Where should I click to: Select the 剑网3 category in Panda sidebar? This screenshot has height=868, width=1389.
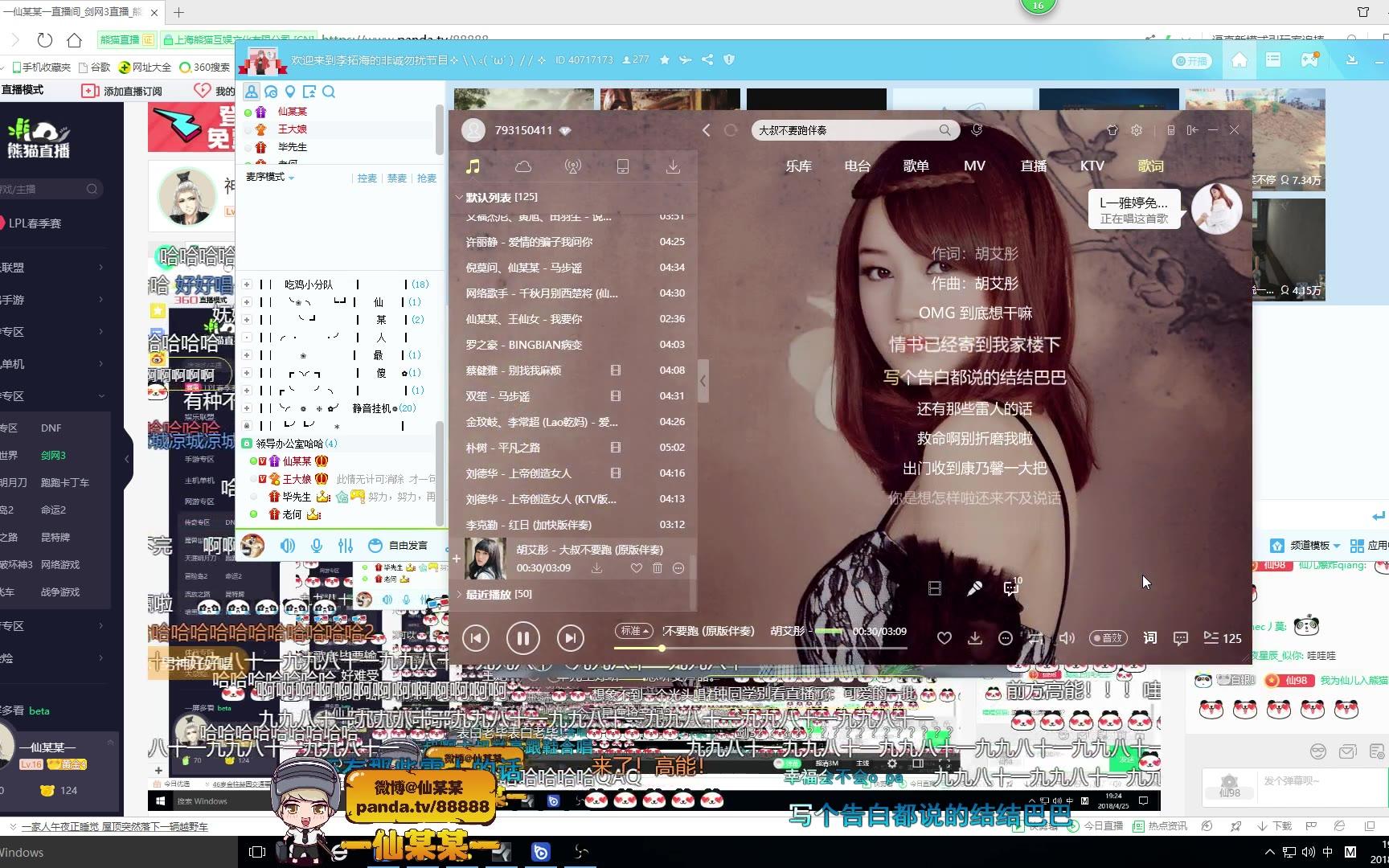pyautogui.click(x=54, y=456)
